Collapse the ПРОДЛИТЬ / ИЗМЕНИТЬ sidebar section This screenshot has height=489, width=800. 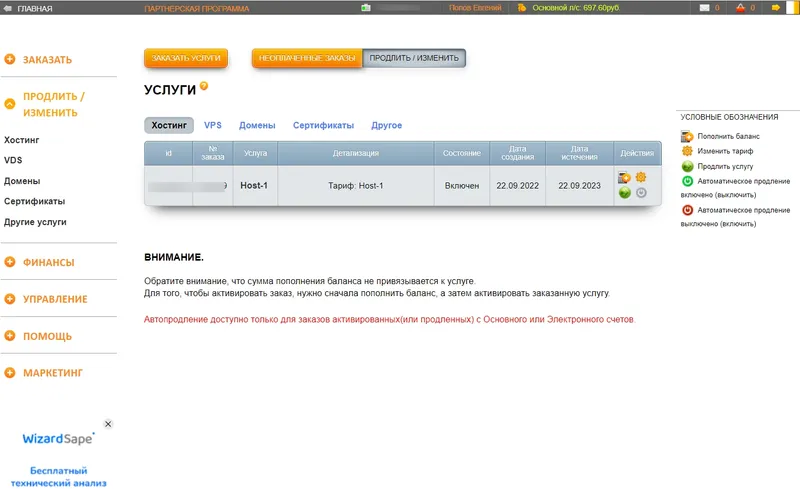click(x=54, y=104)
